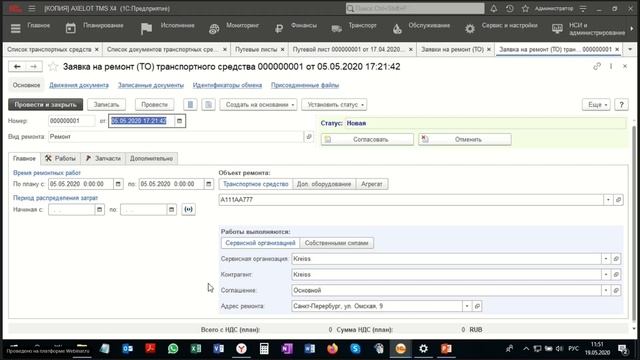This screenshot has width=640, height=360.
Task: Open the Calculator from the taskbar
Action: (x=264, y=349)
